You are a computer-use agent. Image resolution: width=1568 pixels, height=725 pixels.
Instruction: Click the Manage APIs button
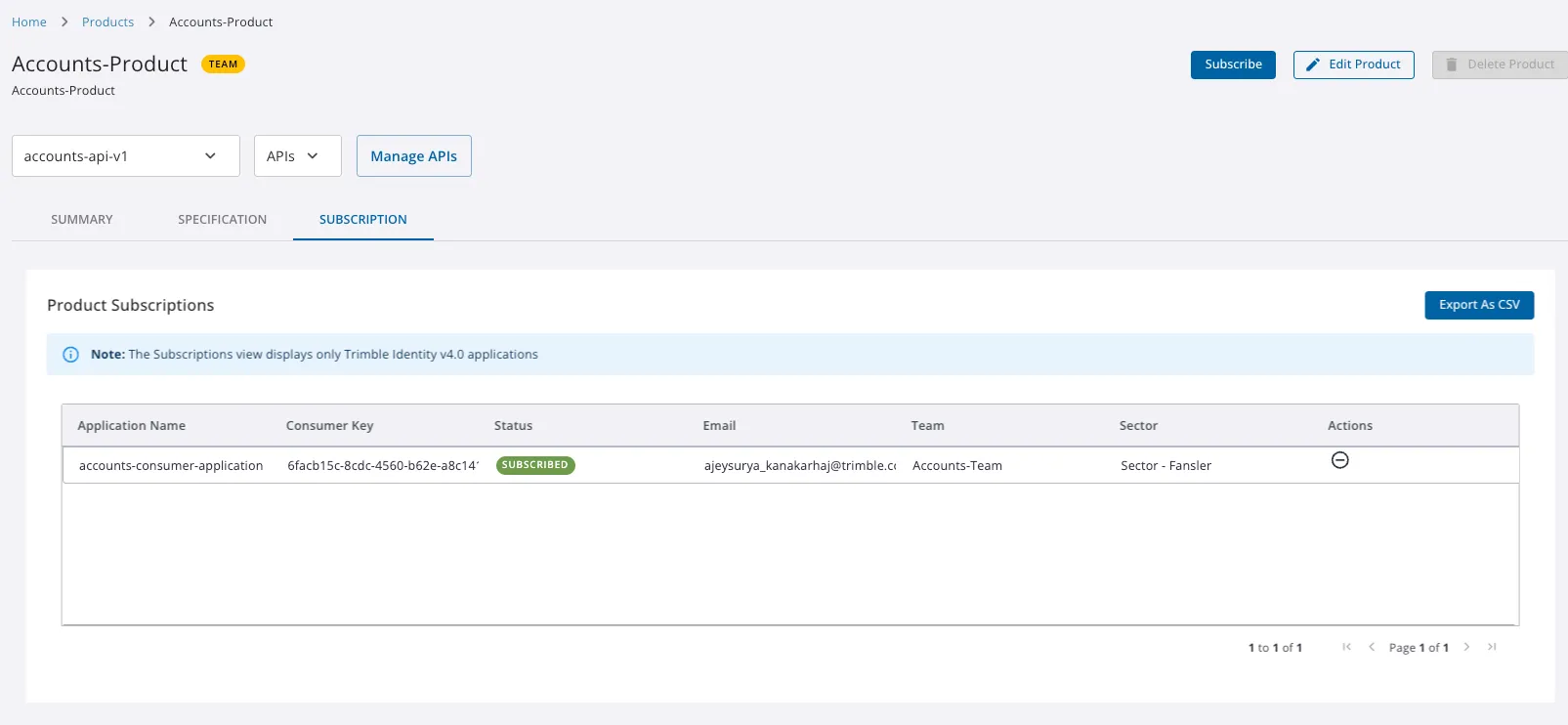tap(414, 156)
